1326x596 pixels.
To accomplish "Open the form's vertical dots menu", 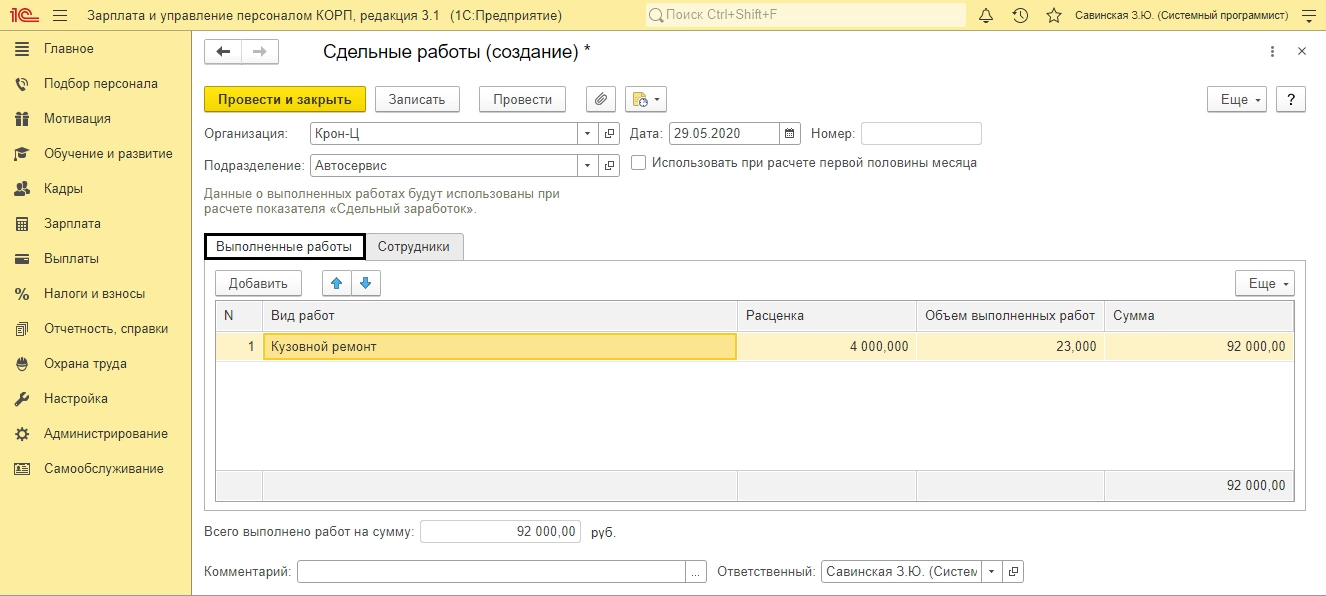I will pos(1272,51).
